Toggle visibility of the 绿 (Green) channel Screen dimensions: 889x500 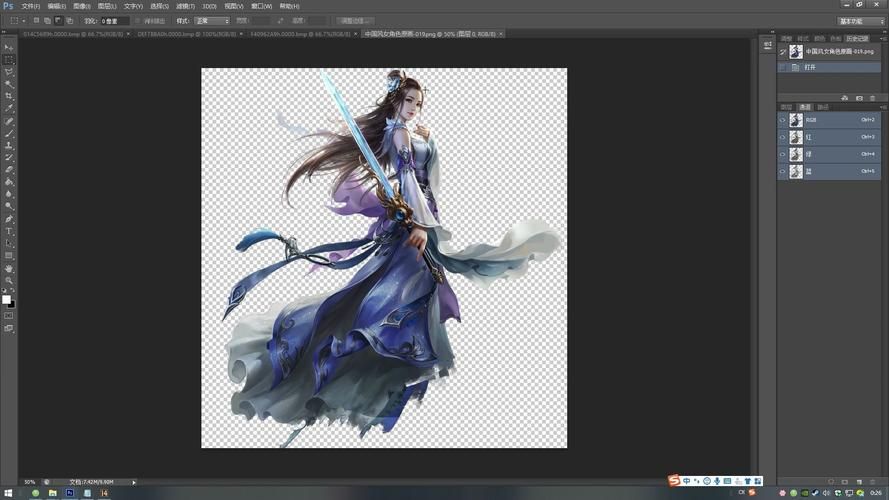click(x=782, y=154)
